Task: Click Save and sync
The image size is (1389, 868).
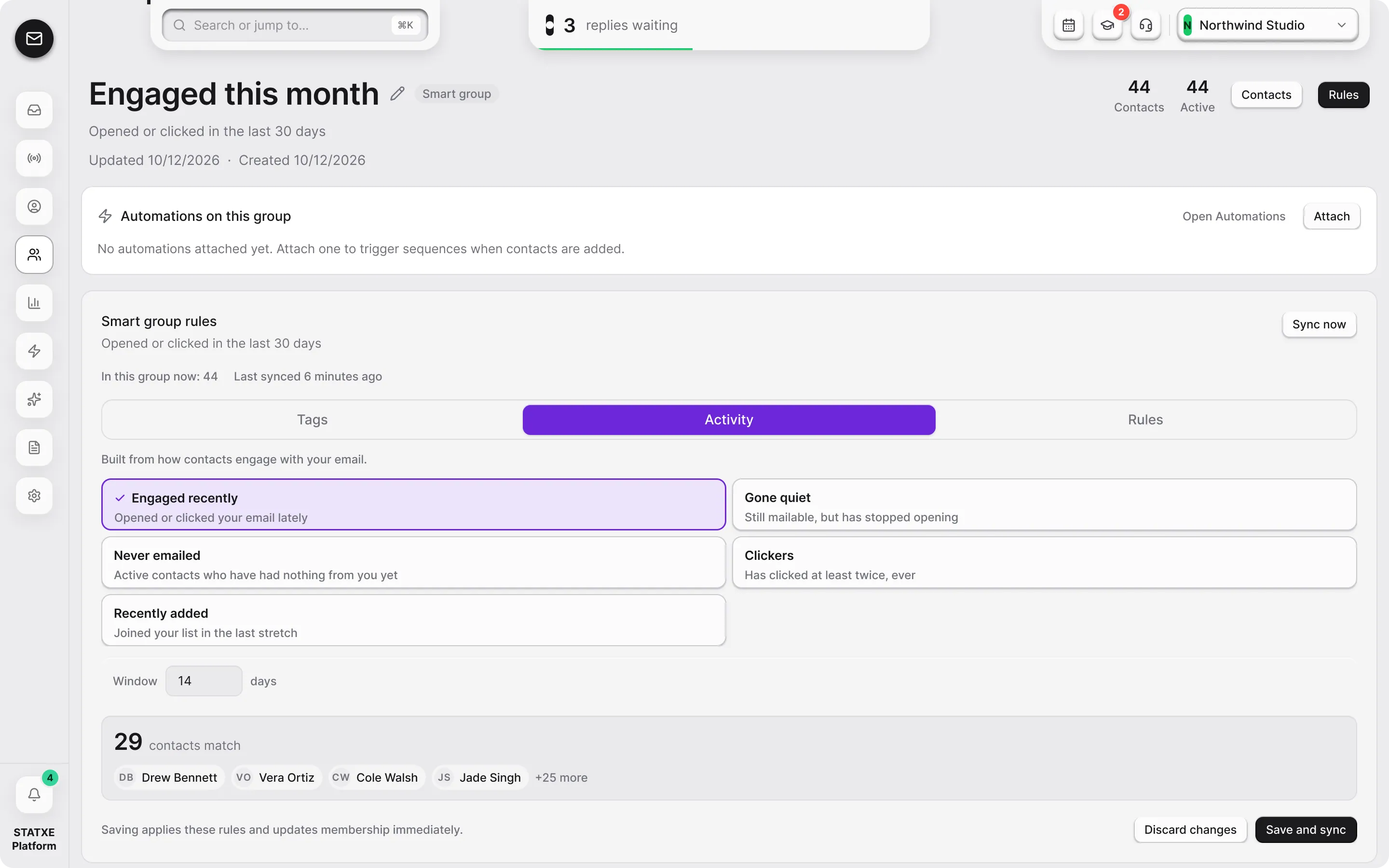Action: (1305, 829)
